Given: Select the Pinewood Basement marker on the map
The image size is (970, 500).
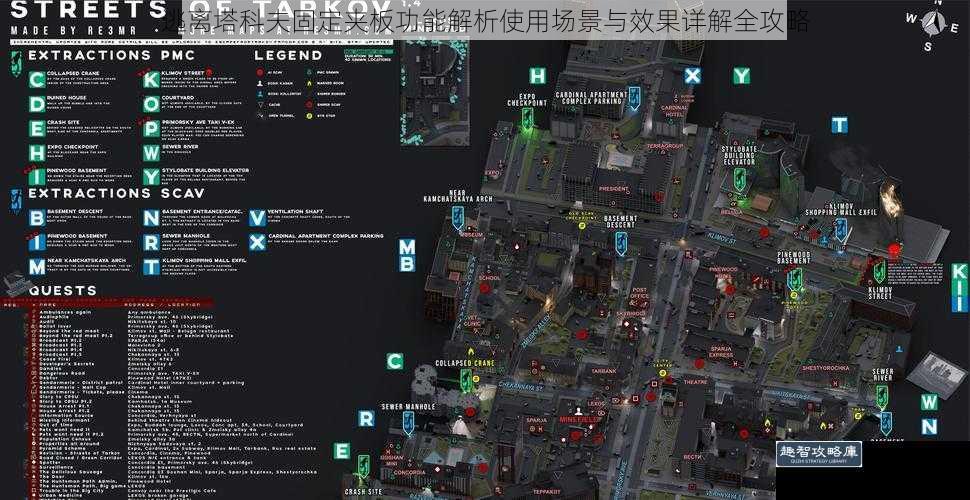Looking at the screenshot, I should tap(794, 278).
